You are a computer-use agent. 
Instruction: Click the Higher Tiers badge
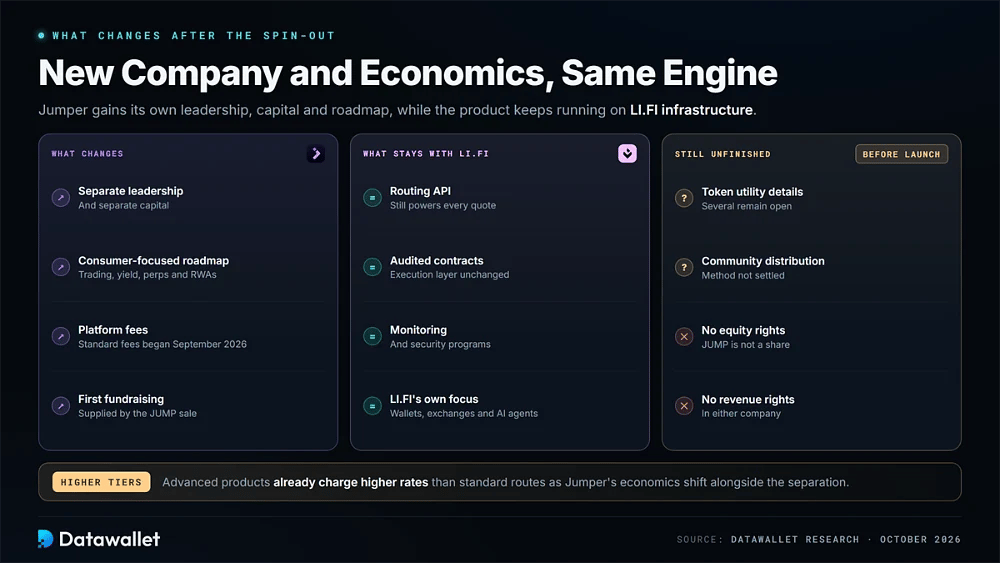[101, 482]
